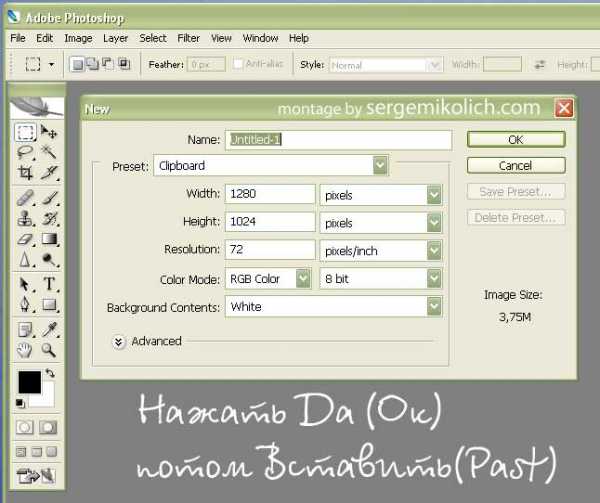Image resolution: width=600 pixels, height=503 pixels.
Task: Toggle the Anti-alias checkbox
Action: tap(238, 64)
